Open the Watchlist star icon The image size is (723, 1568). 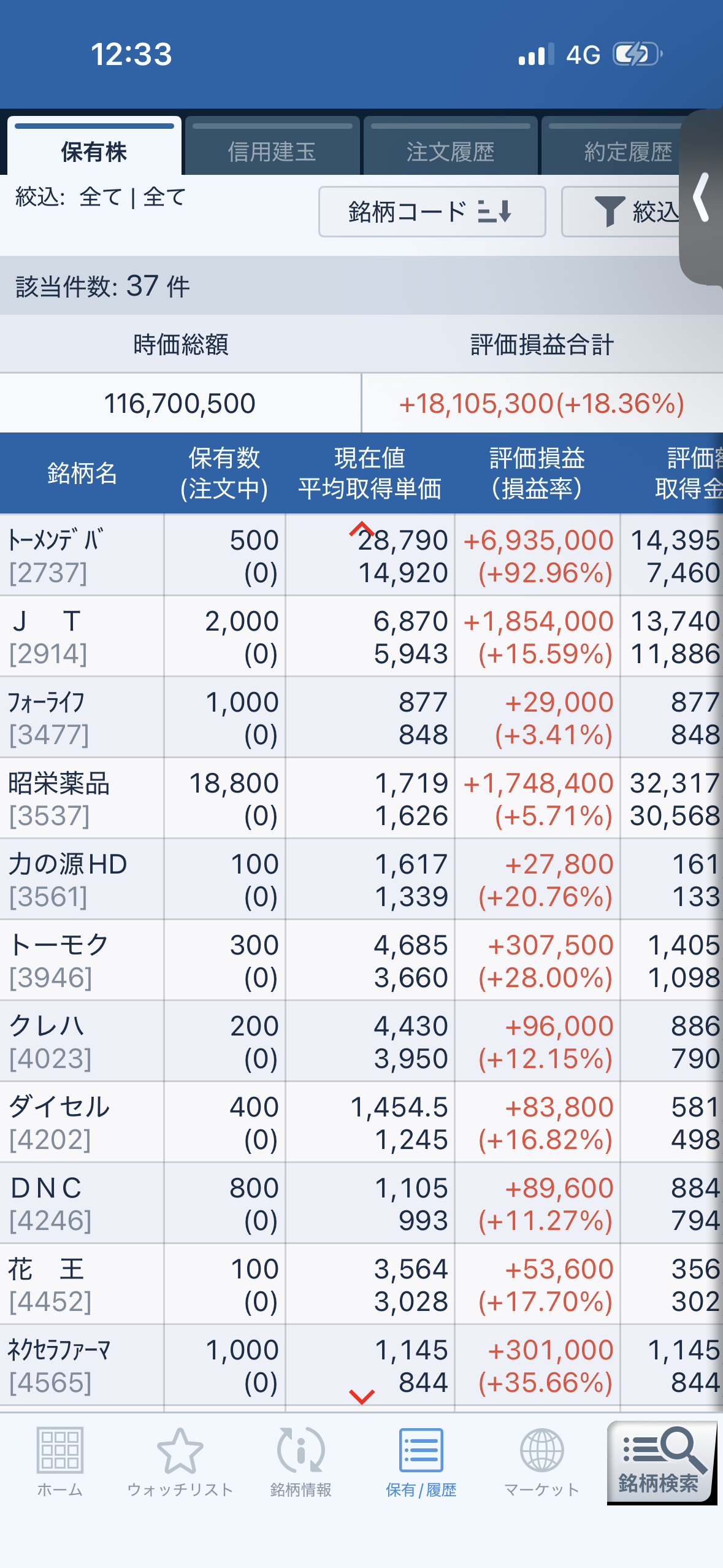point(180,1451)
